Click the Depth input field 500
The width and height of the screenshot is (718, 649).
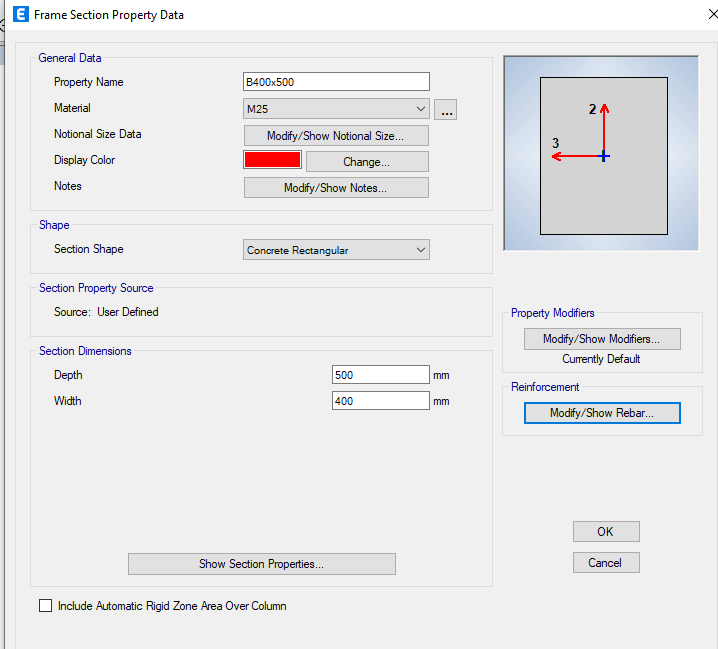tap(381, 375)
